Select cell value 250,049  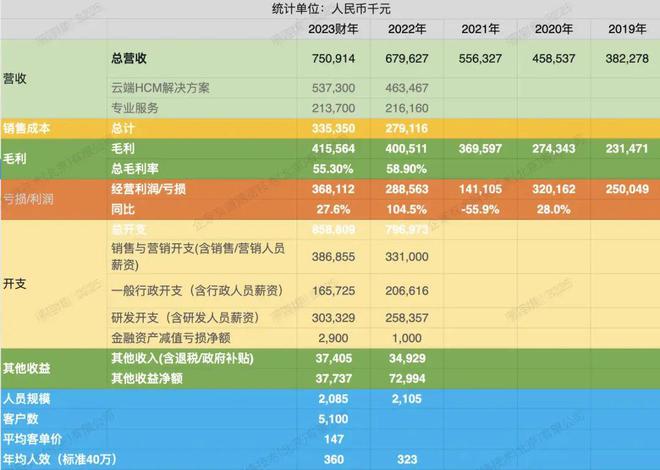coord(627,189)
